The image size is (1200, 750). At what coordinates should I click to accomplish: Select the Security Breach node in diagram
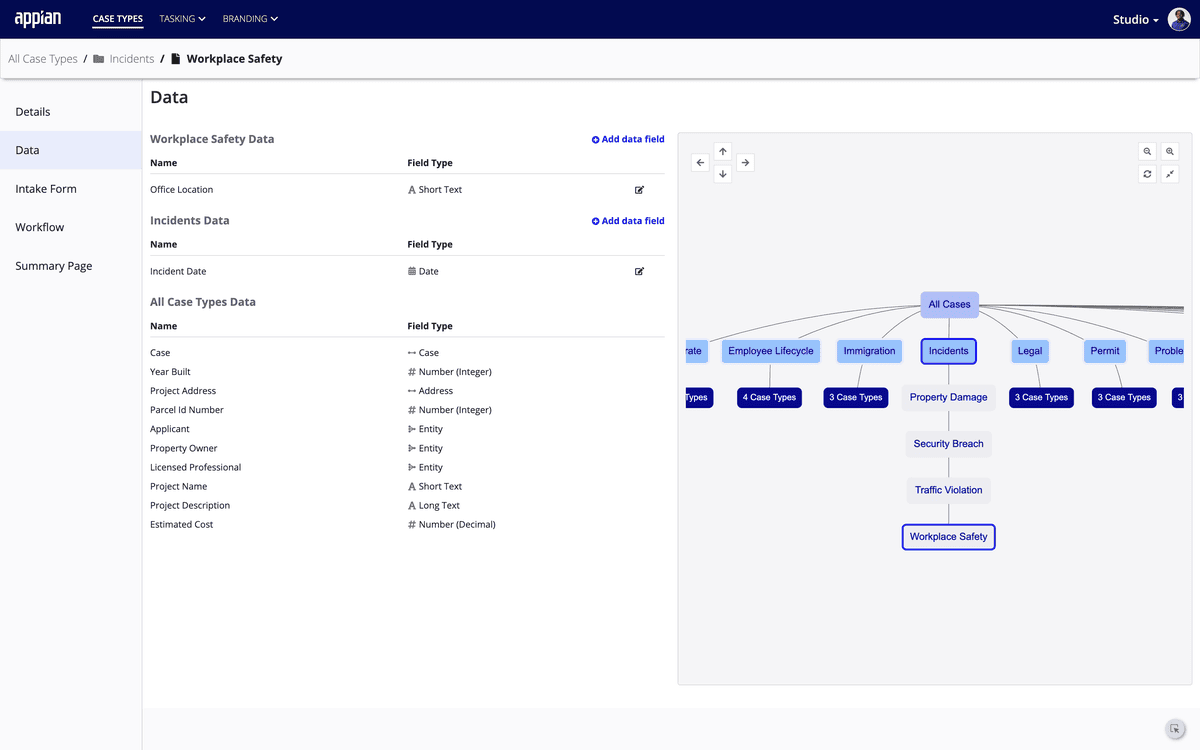[x=948, y=444]
